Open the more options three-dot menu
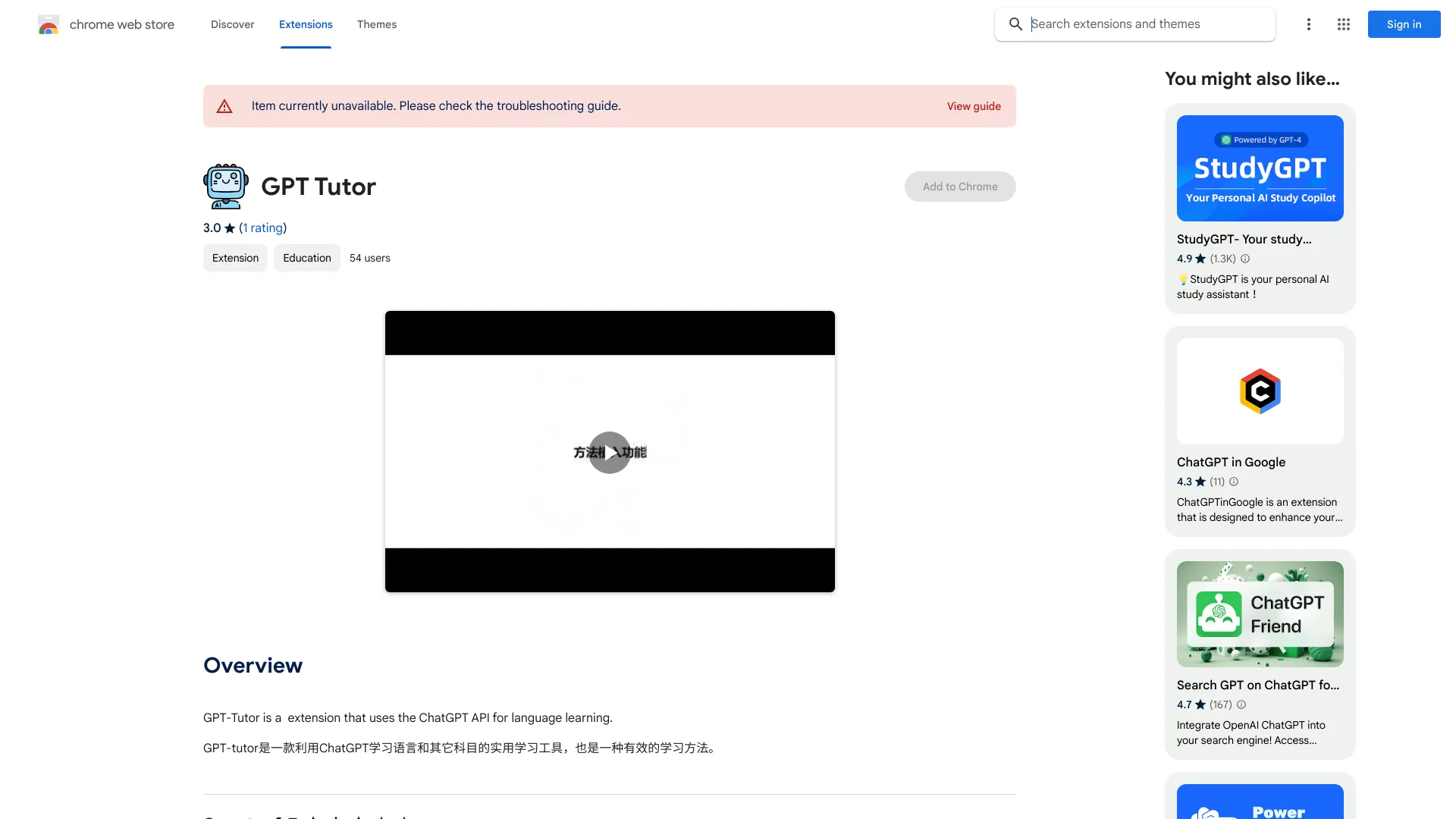The image size is (1456, 819). point(1308,24)
